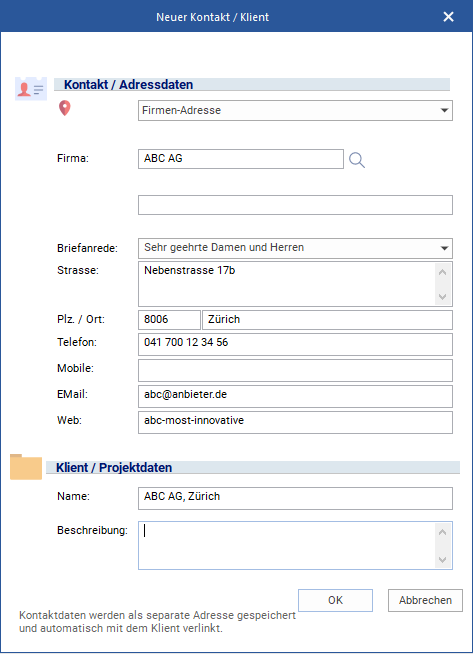Click the contact card icon beside Kontakt / Adressdaten

[31, 88]
